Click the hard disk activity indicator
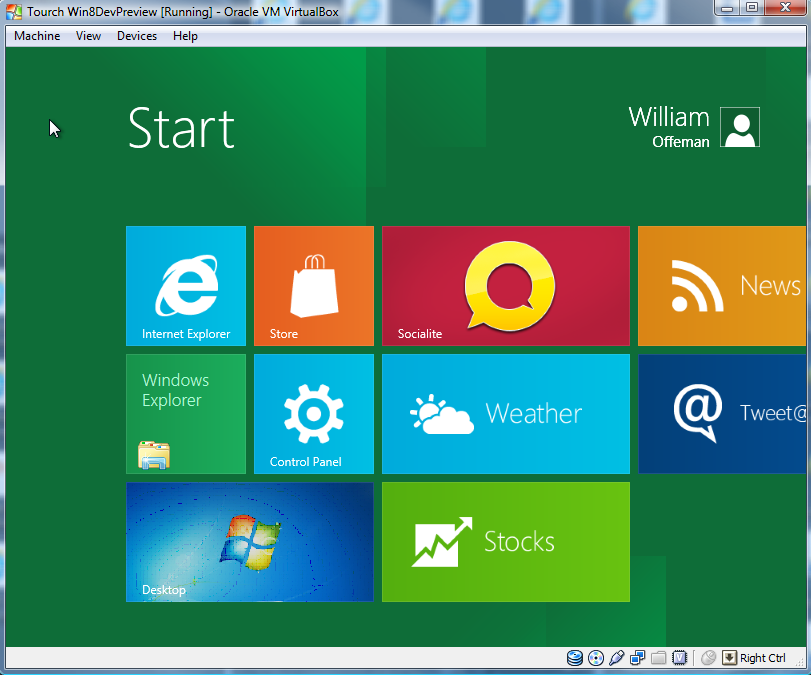 (x=575, y=658)
